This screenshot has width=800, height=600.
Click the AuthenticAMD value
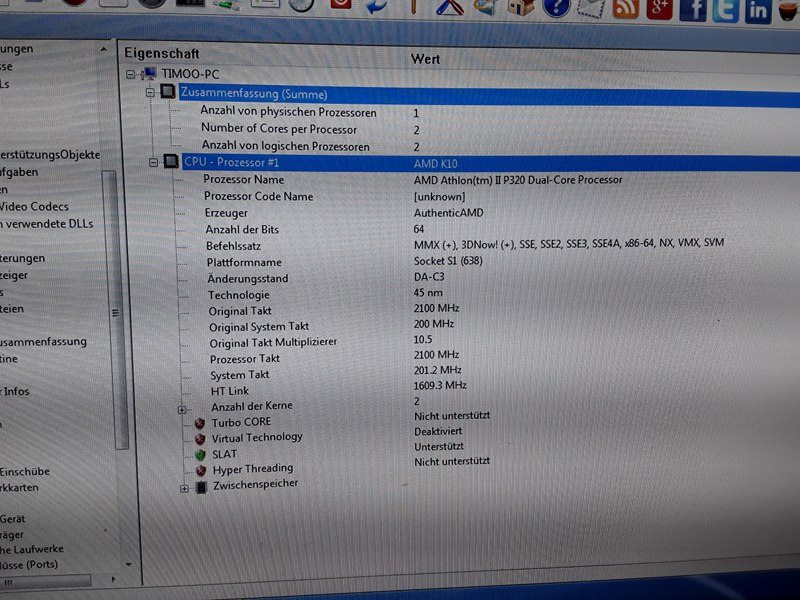point(448,213)
